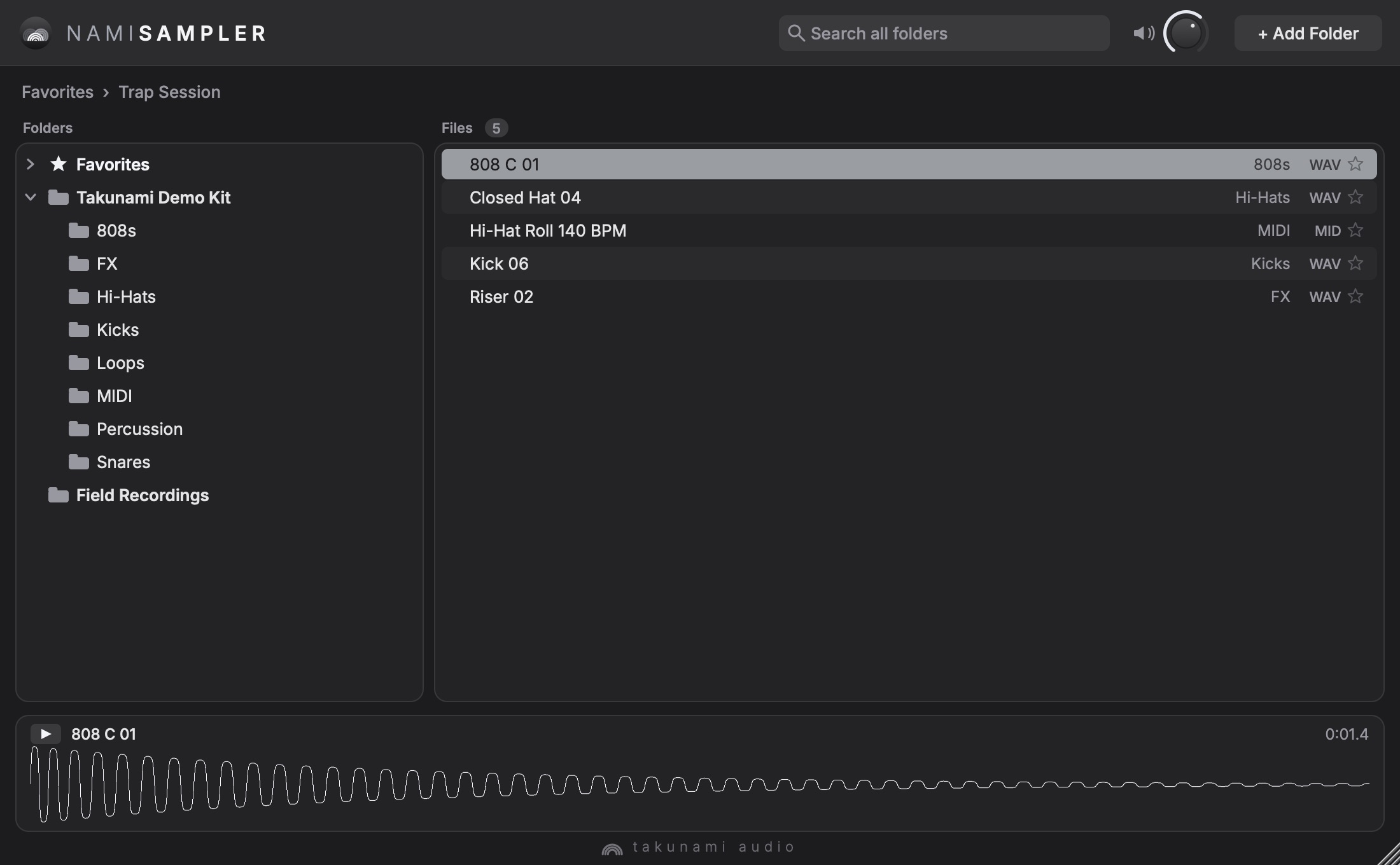This screenshot has height=865, width=1400.
Task: Click the Snares folder icon
Action: (x=79, y=462)
